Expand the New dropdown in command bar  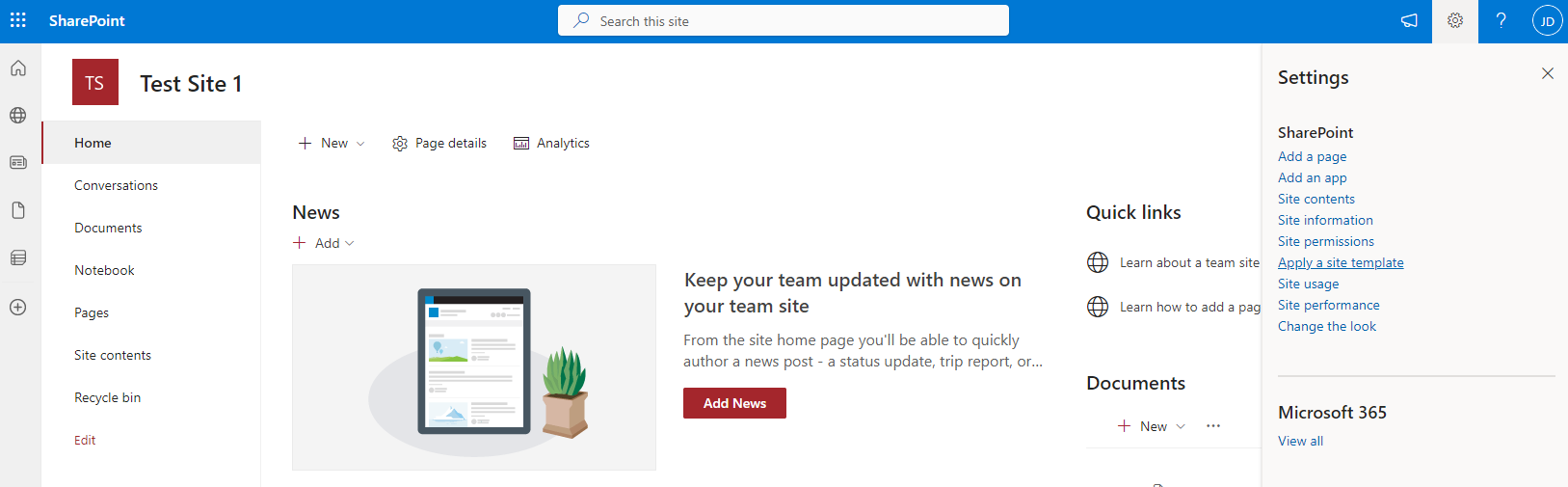click(x=332, y=143)
